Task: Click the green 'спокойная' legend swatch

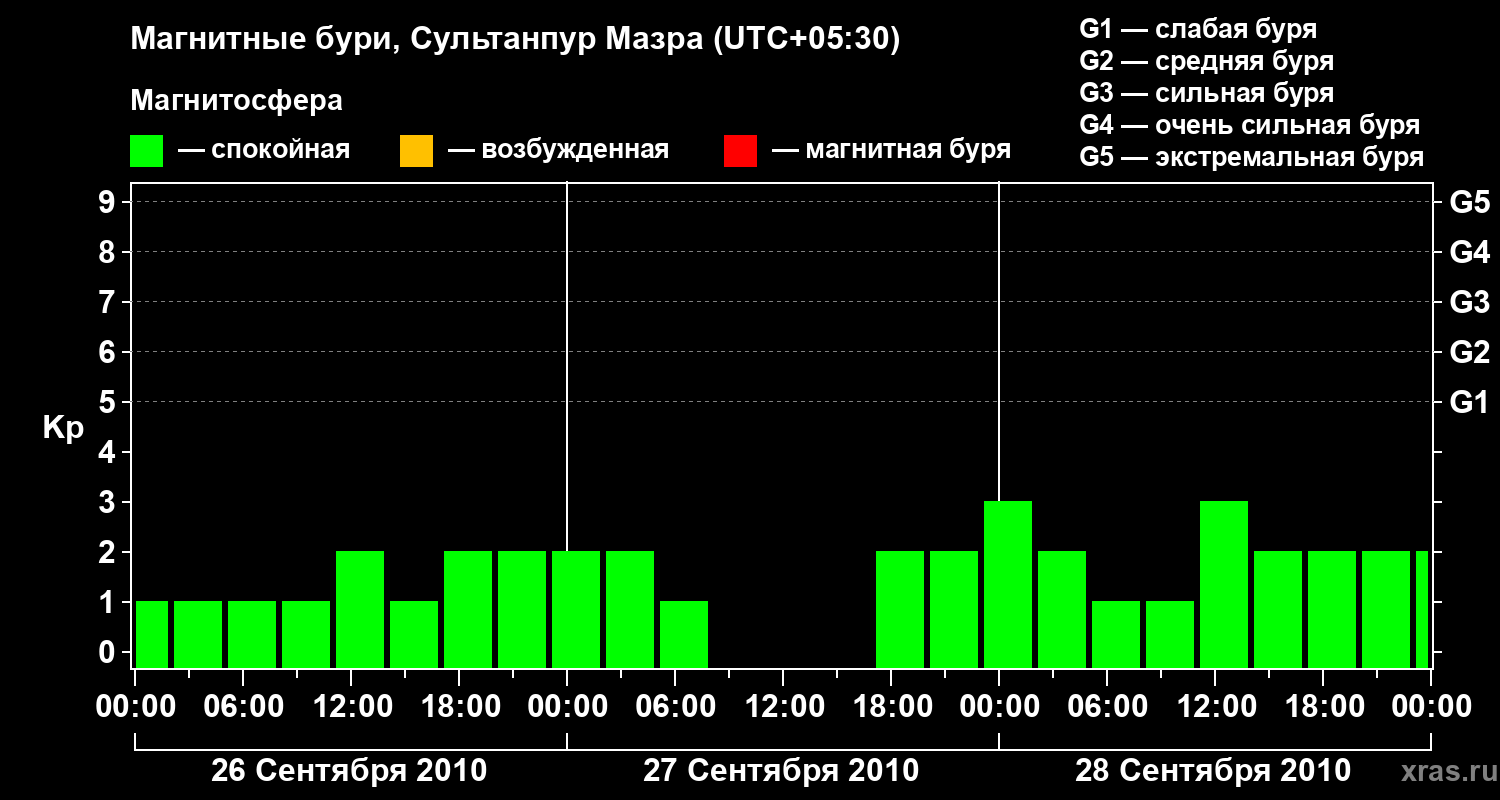Action: click(146, 151)
